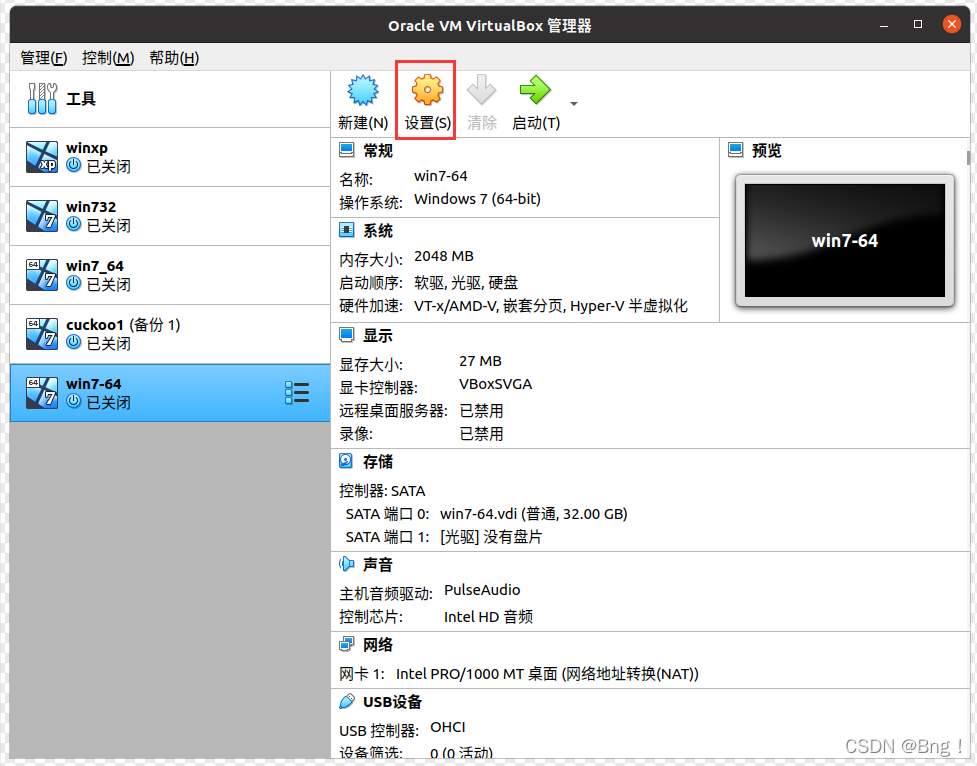Open System (系统) section header
This screenshot has width=977, height=766.
(x=378, y=231)
